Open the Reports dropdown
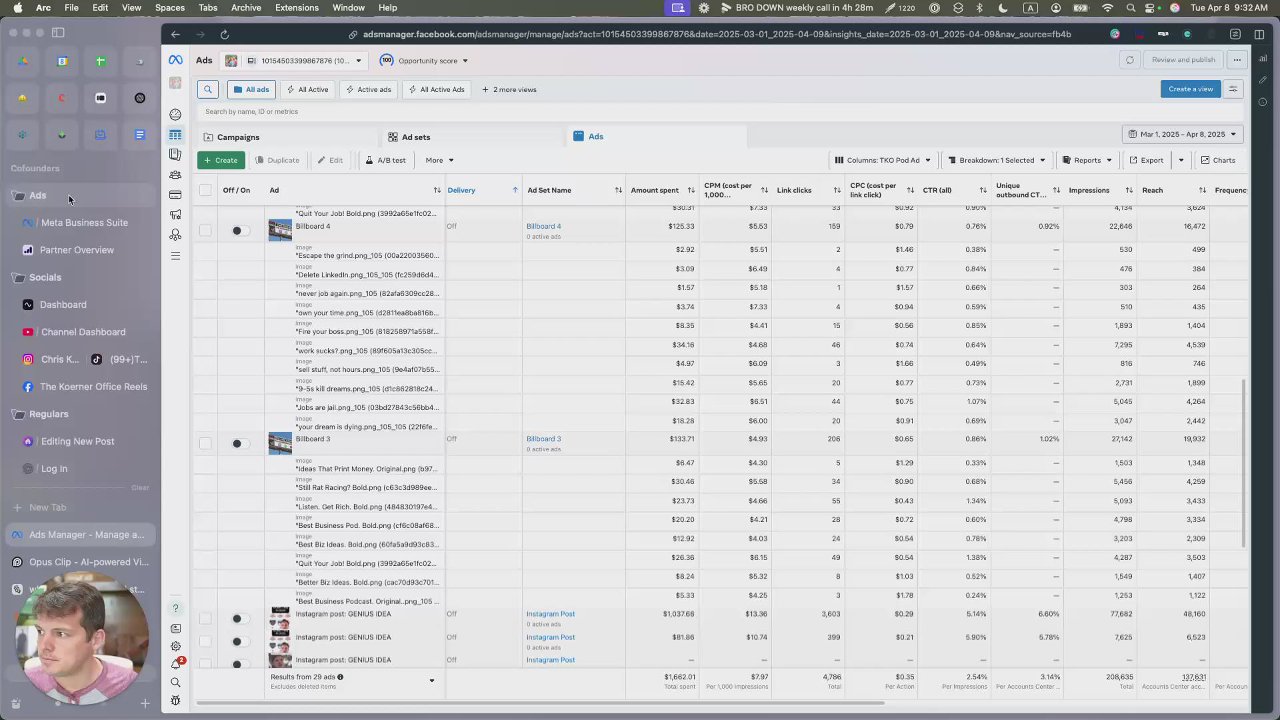The image size is (1280, 720). pos(1087,160)
